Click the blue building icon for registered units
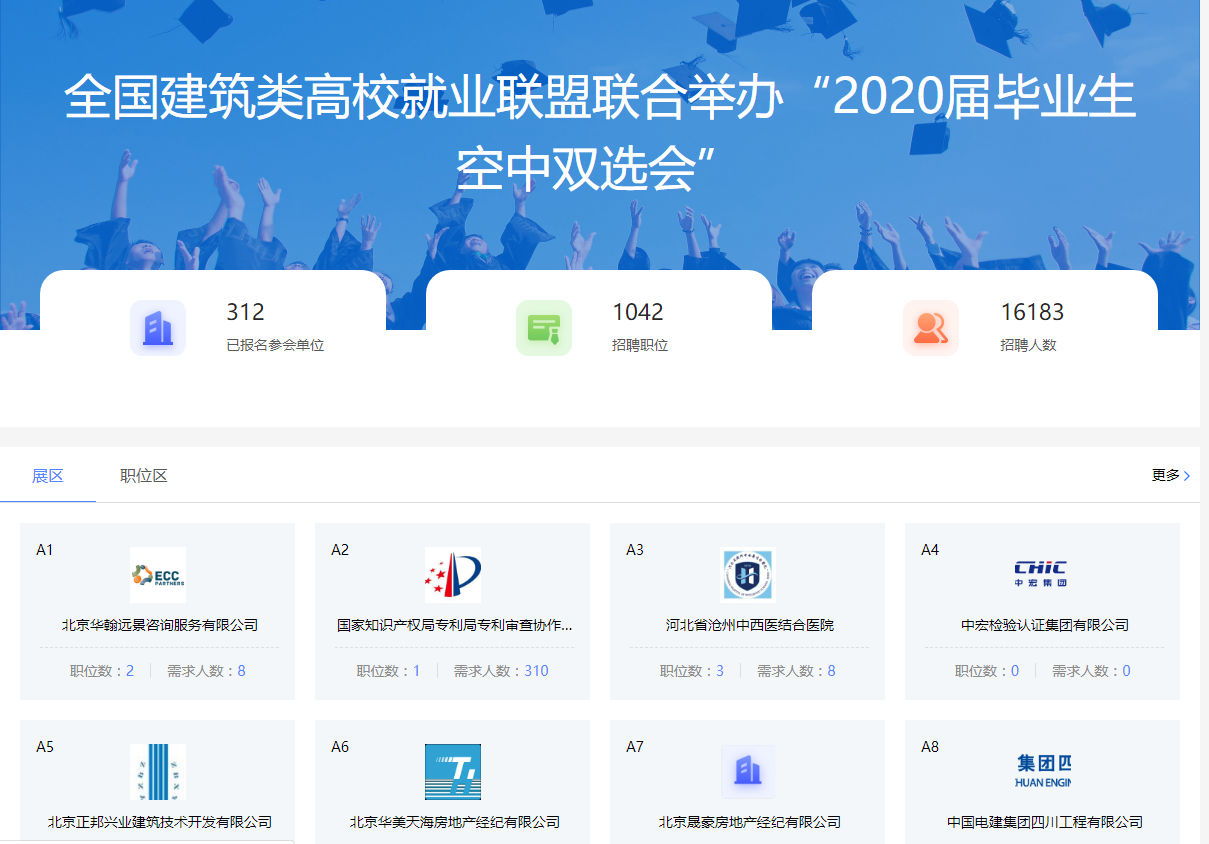Viewport: 1209px width, 844px height. pos(158,328)
